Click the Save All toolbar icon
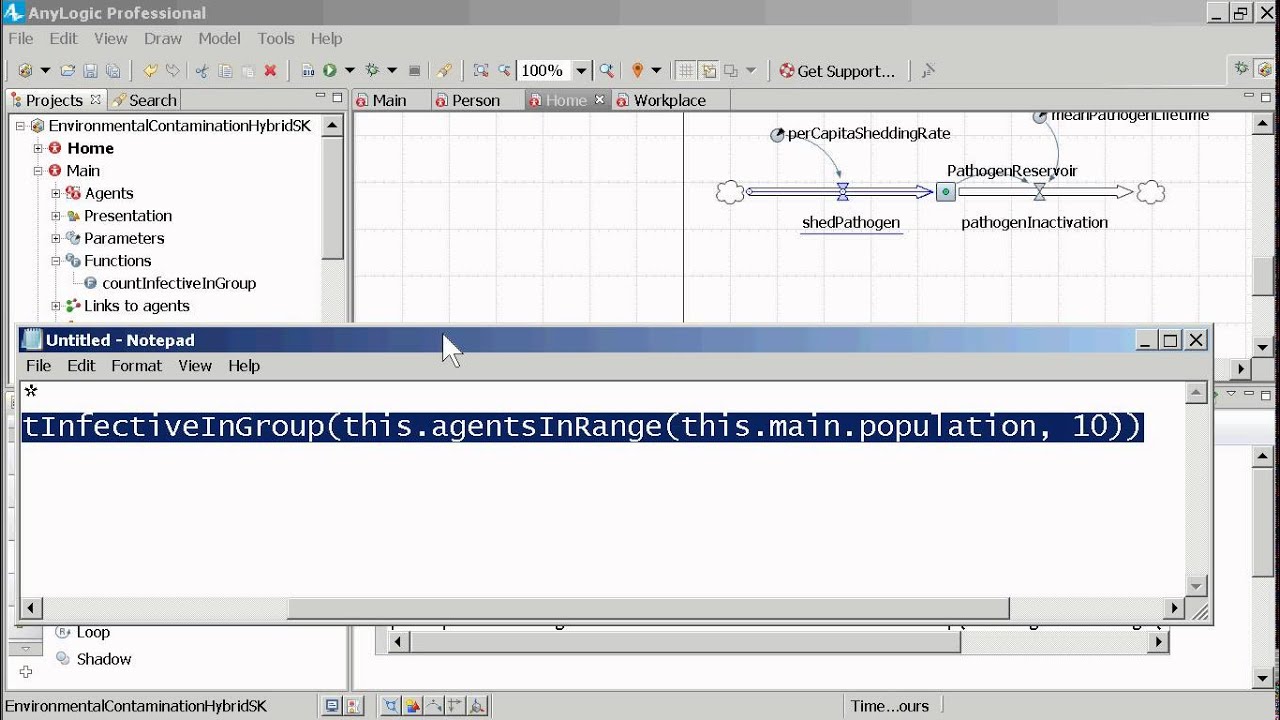The image size is (1280, 720). click(113, 71)
